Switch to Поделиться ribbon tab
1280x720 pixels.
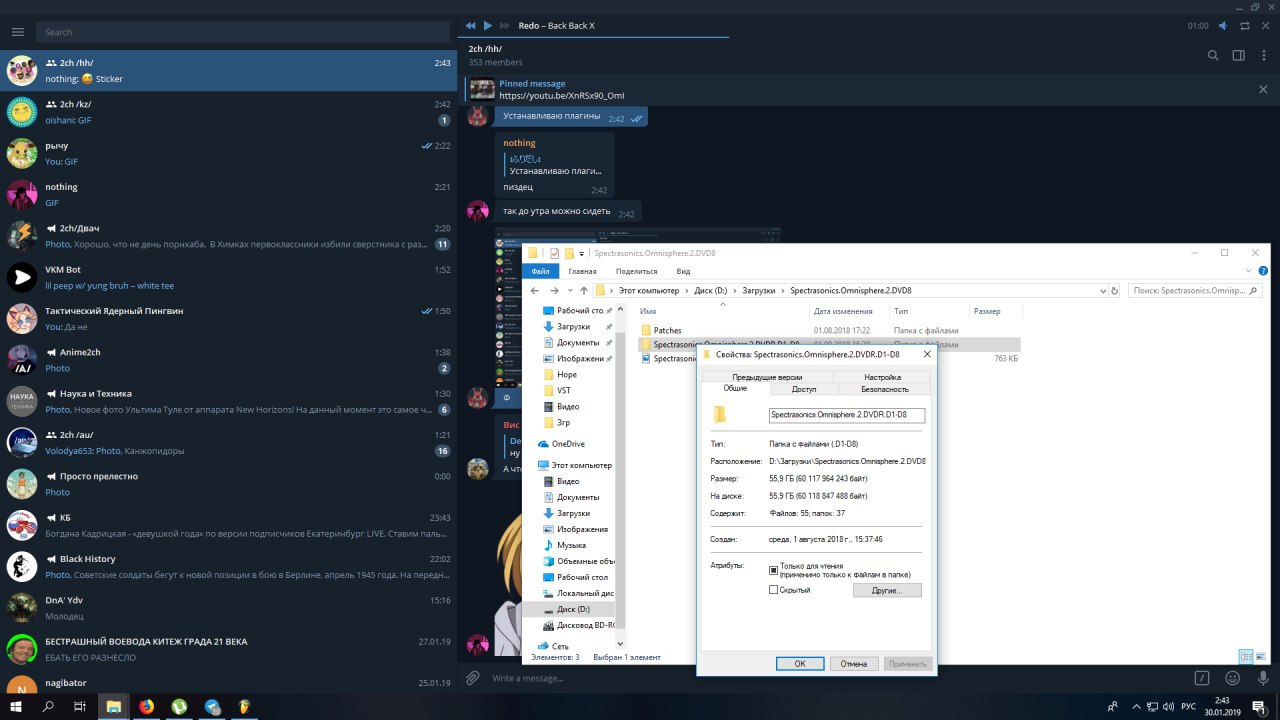coord(636,271)
